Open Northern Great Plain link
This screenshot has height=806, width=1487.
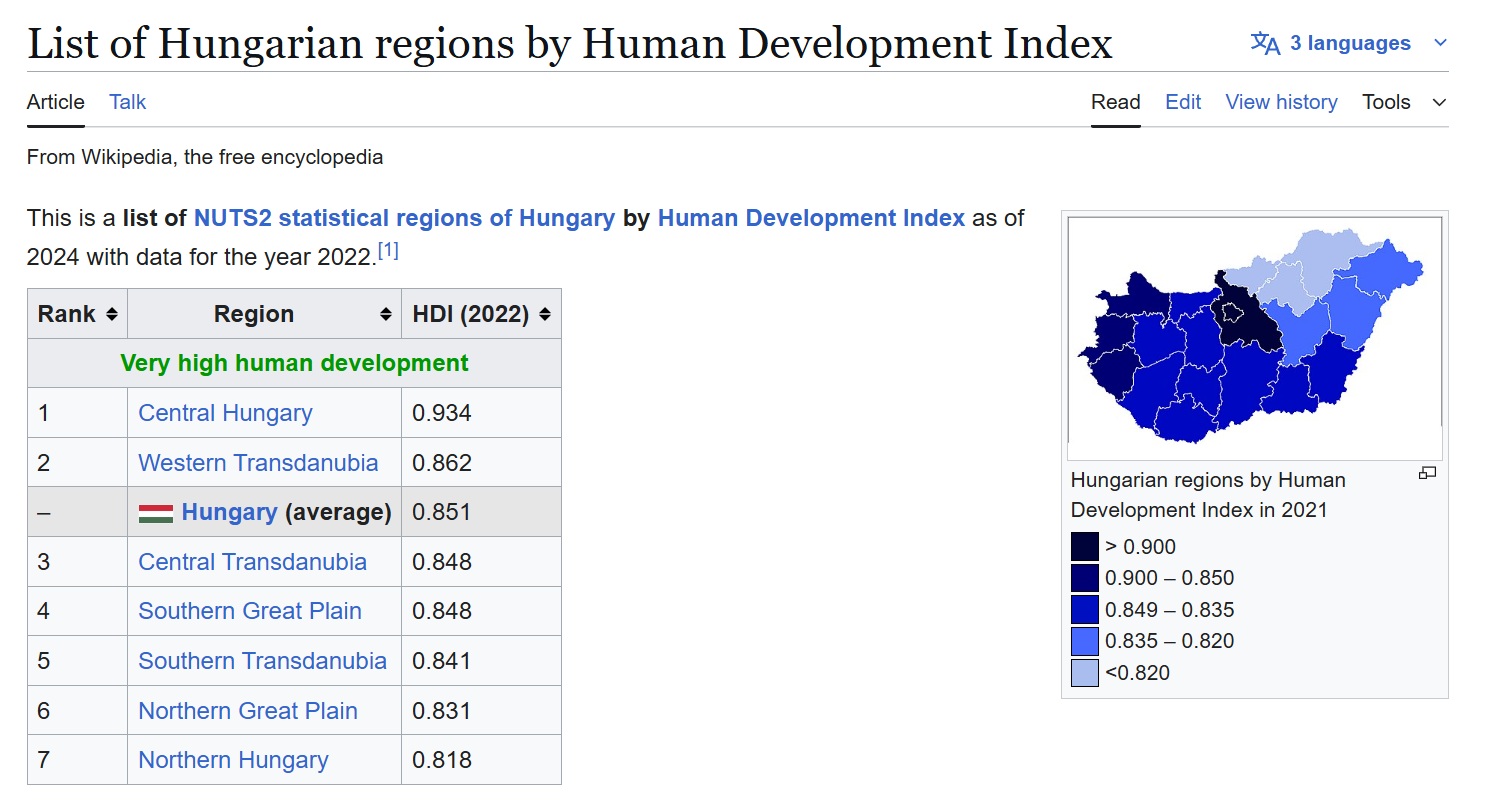[x=248, y=711]
